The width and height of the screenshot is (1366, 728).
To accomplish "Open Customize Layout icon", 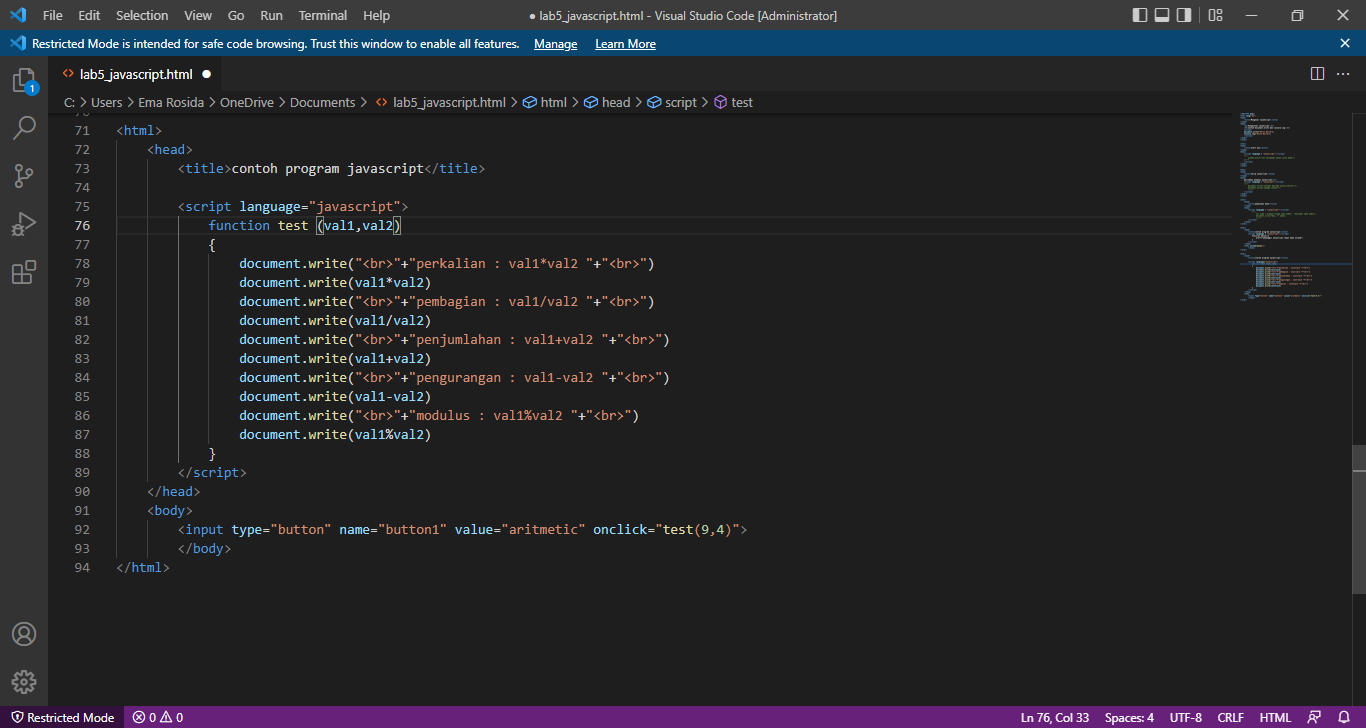I will coord(1215,15).
